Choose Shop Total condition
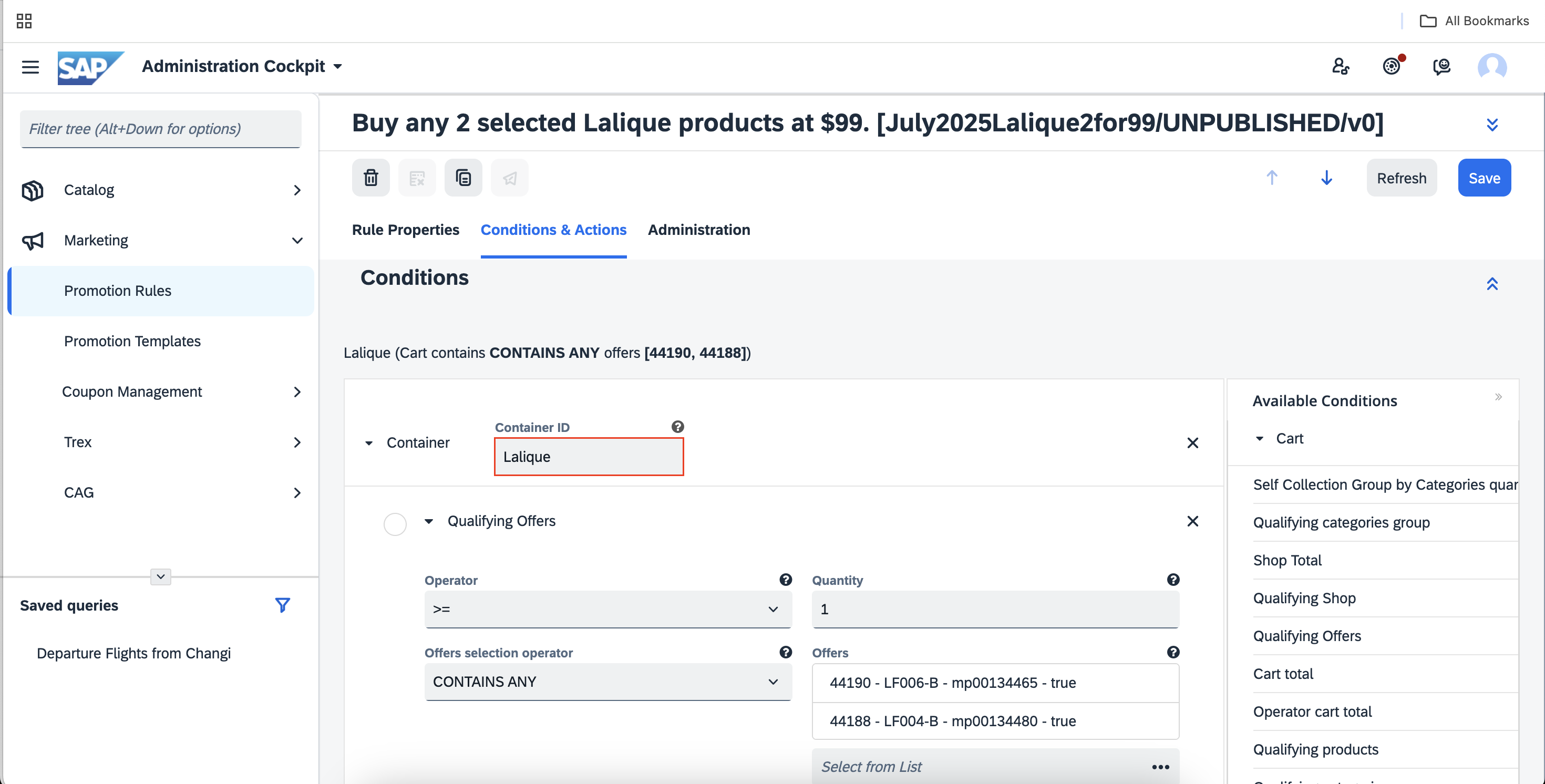This screenshot has width=1545, height=784. 1287,560
